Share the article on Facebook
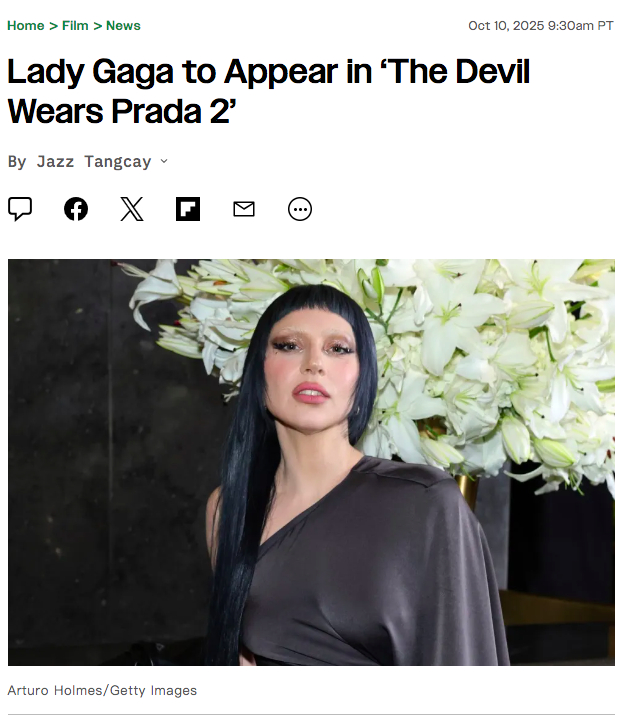The width and height of the screenshot is (642, 716). click(x=76, y=209)
